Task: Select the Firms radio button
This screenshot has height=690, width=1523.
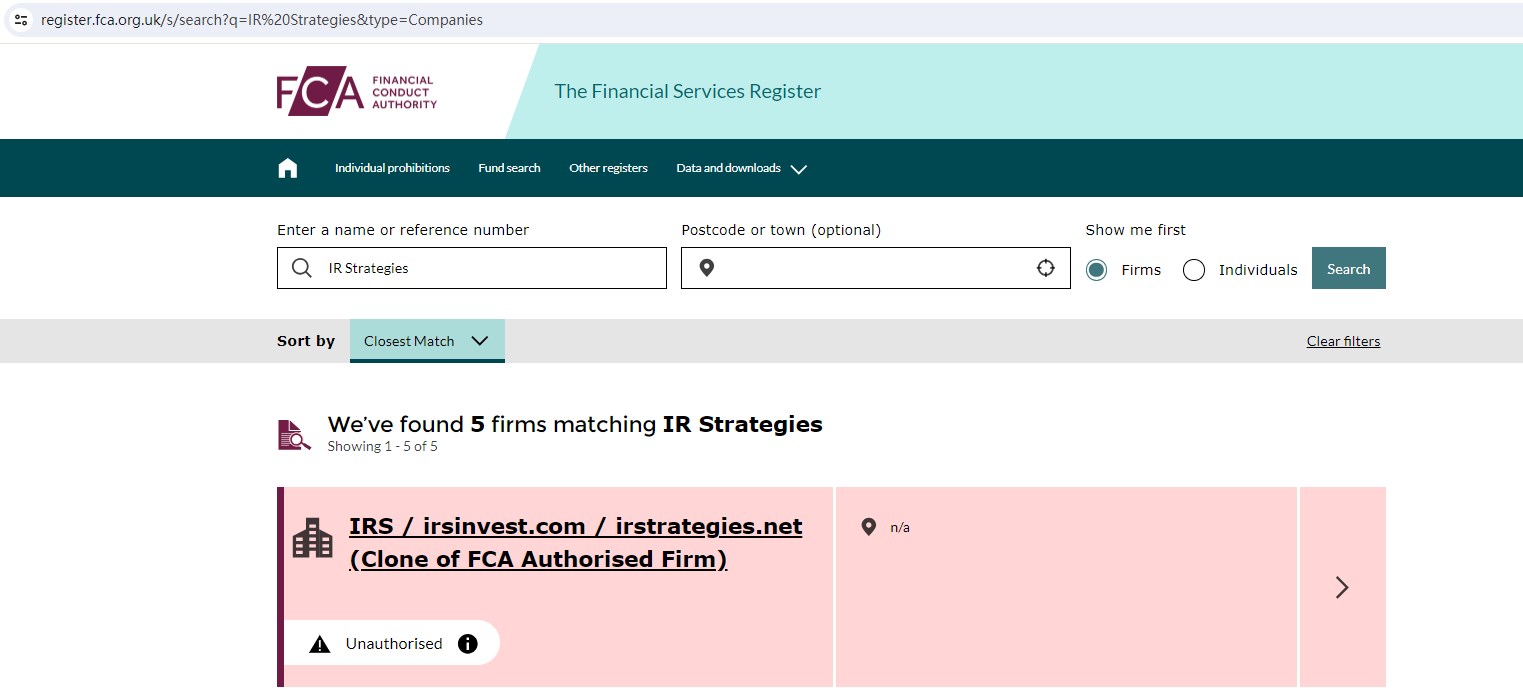Action: 1097,270
